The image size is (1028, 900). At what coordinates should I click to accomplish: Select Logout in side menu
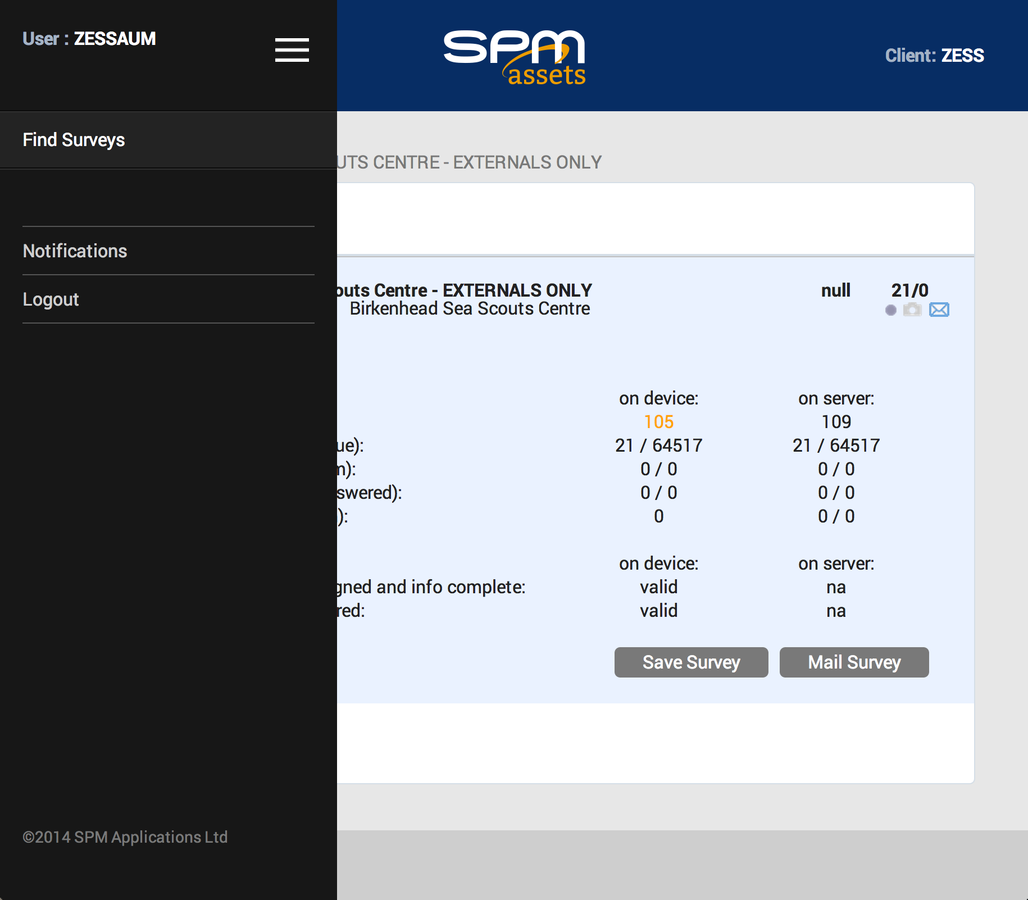click(168, 300)
